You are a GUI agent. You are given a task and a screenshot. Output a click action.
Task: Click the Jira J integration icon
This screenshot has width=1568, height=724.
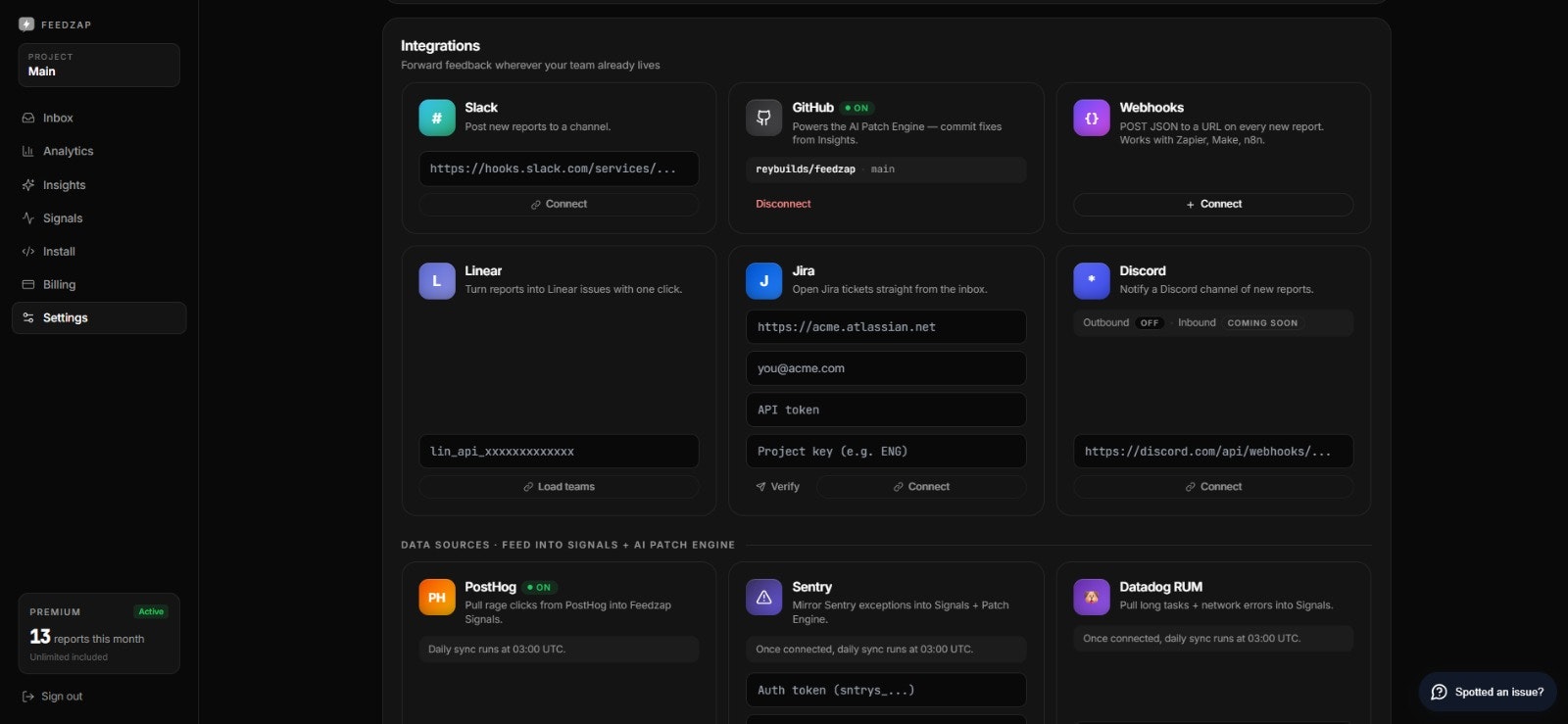click(764, 280)
